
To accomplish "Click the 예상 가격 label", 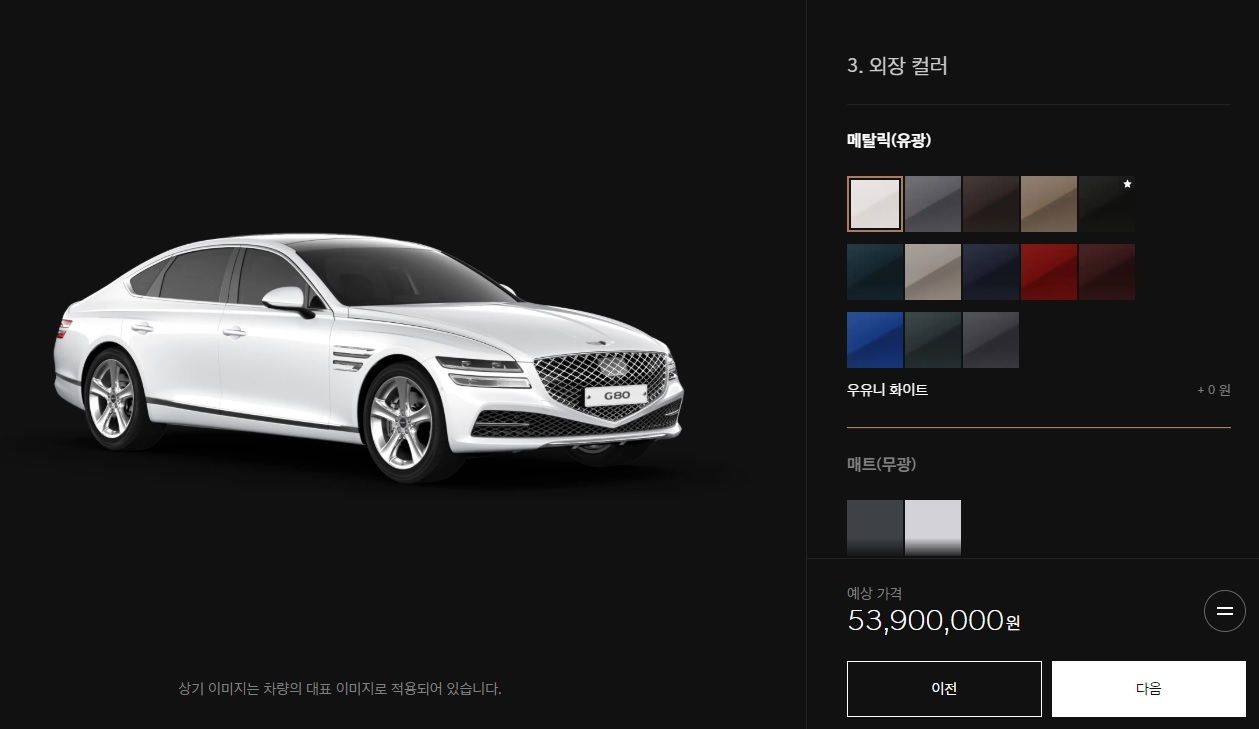I will point(875,593).
